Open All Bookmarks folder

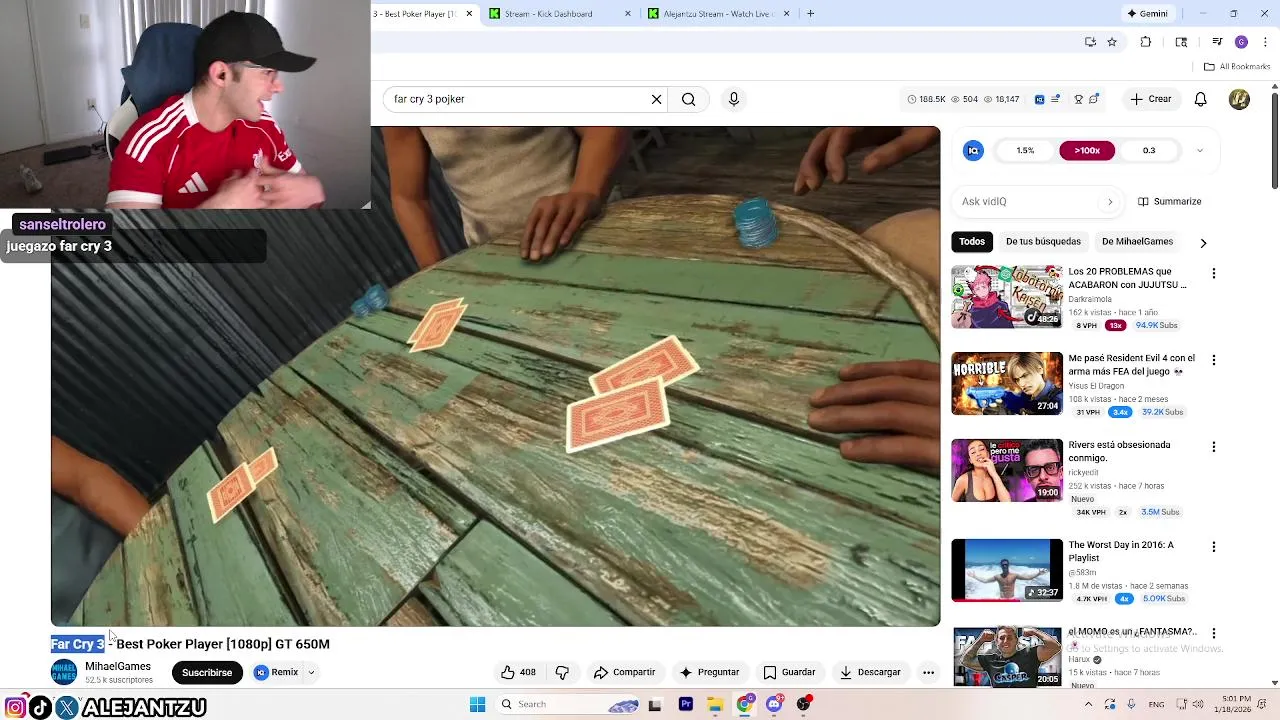pyautogui.click(x=1237, y=67)
